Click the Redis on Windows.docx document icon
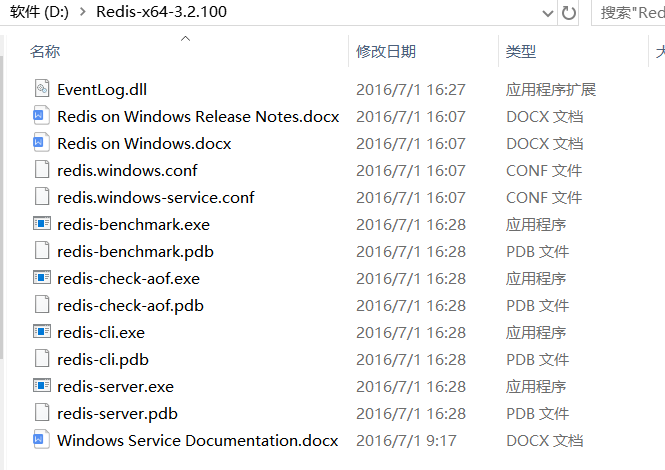Image resolution: width=665 pixels, height=470 pixels. (41, 143)
